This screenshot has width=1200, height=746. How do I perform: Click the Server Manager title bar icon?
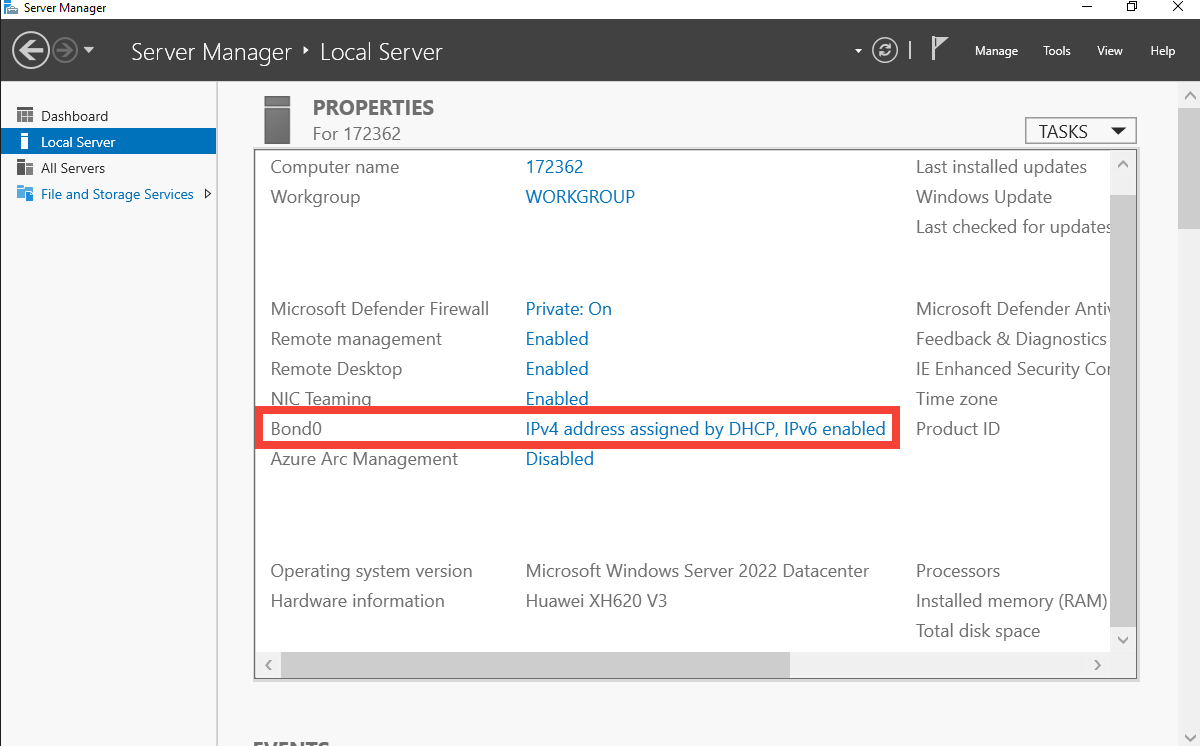[x=9, y=7]
